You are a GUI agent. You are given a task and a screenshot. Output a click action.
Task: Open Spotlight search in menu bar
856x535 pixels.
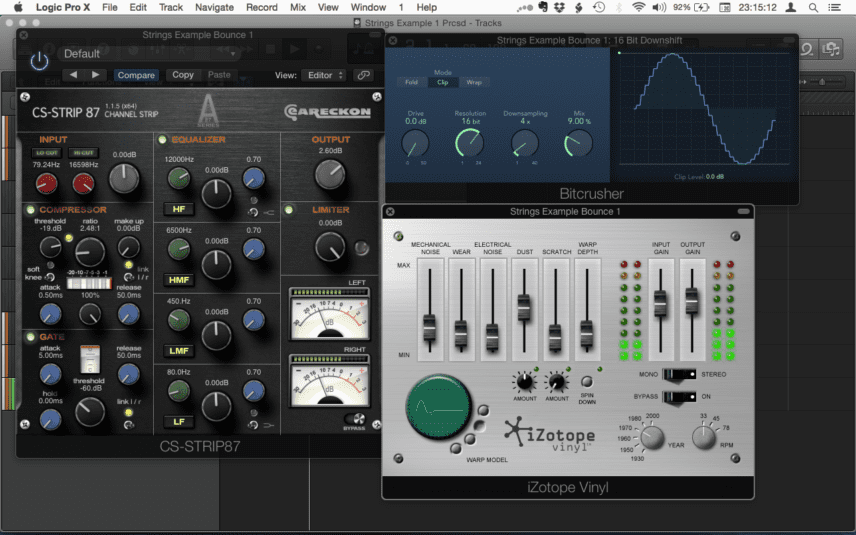pyautogui.click(x=813, y=8)
